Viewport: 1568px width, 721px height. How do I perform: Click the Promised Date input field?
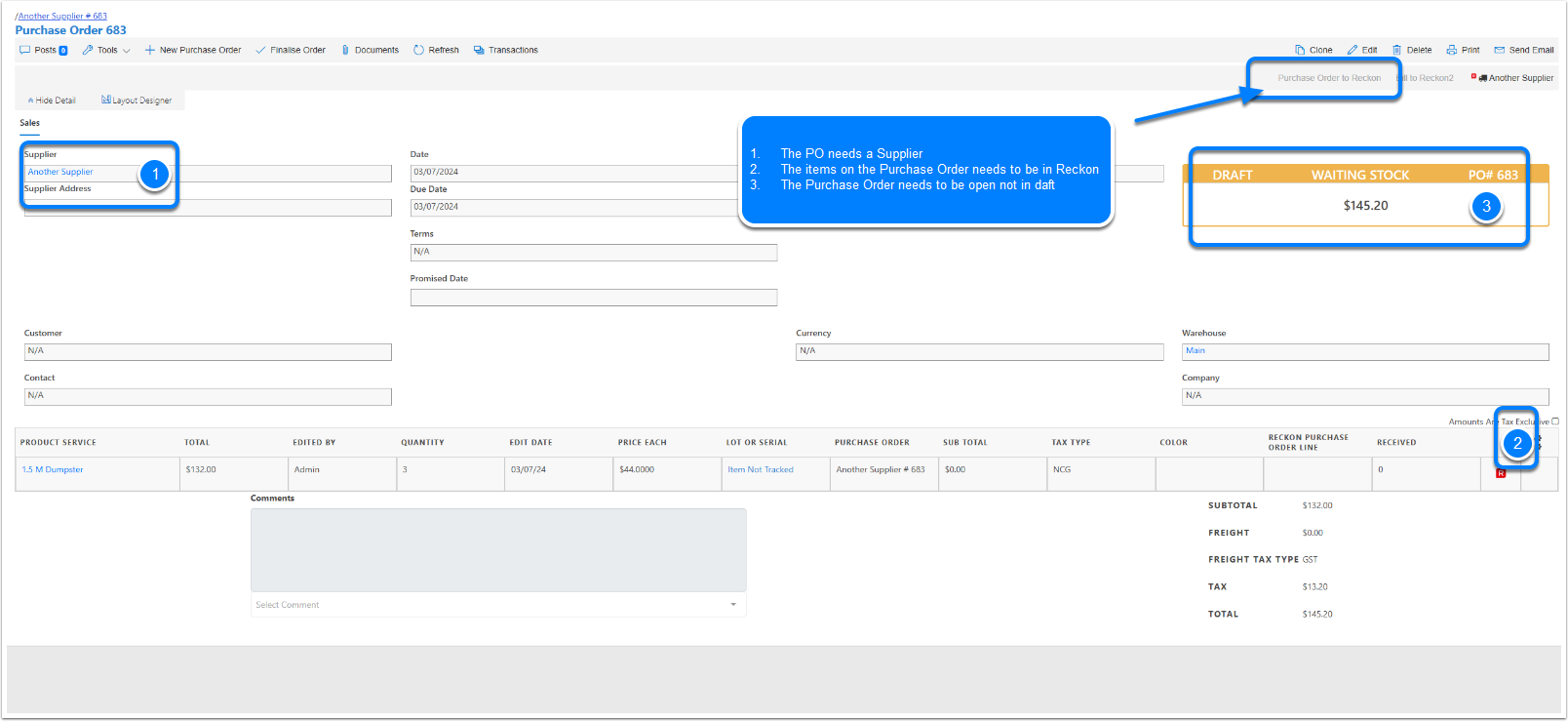593,298
